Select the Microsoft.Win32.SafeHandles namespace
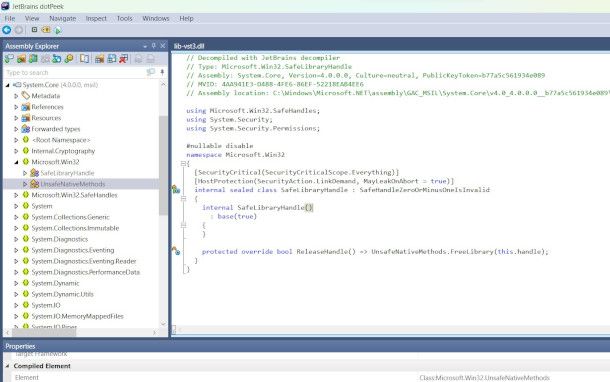 coord(74,195)
